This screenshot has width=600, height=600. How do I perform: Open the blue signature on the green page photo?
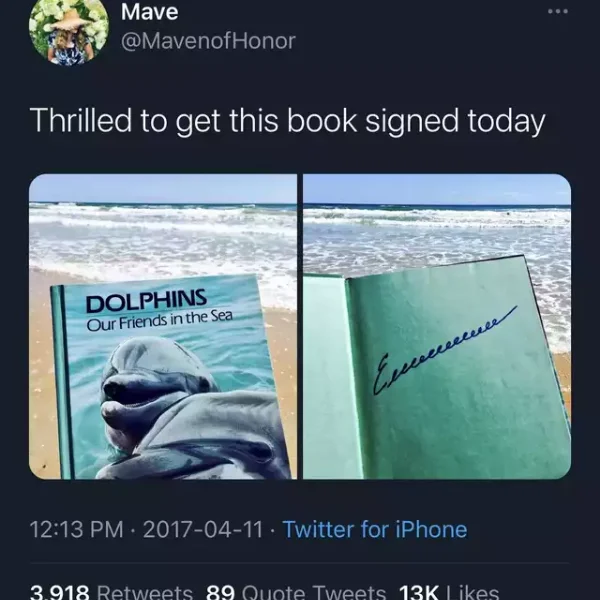coord(444,350)
